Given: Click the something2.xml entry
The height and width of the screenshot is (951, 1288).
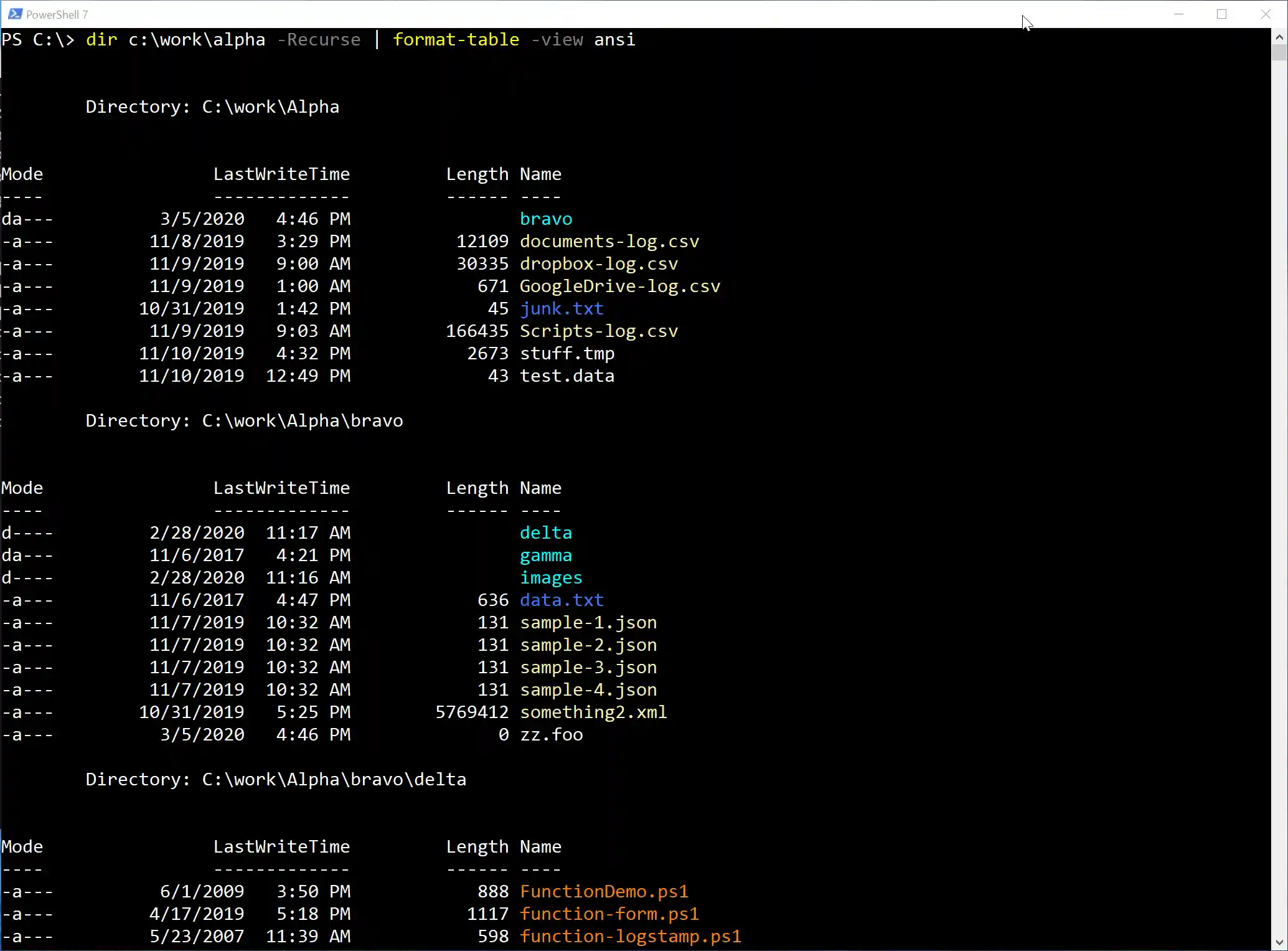Looking at the screenshot, I should (x=593, y=712).
